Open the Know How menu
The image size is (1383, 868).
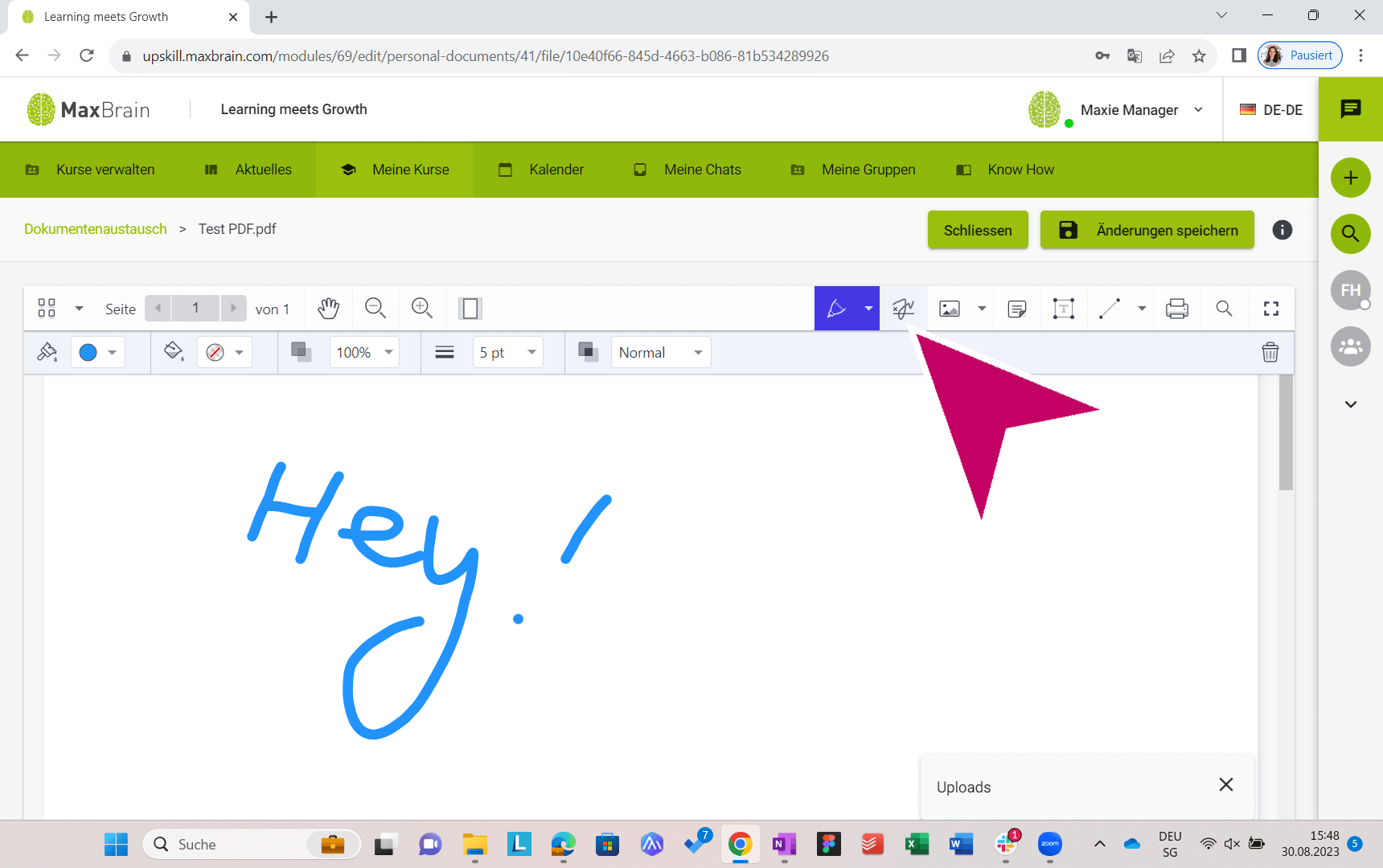(x=1004, y=170)
